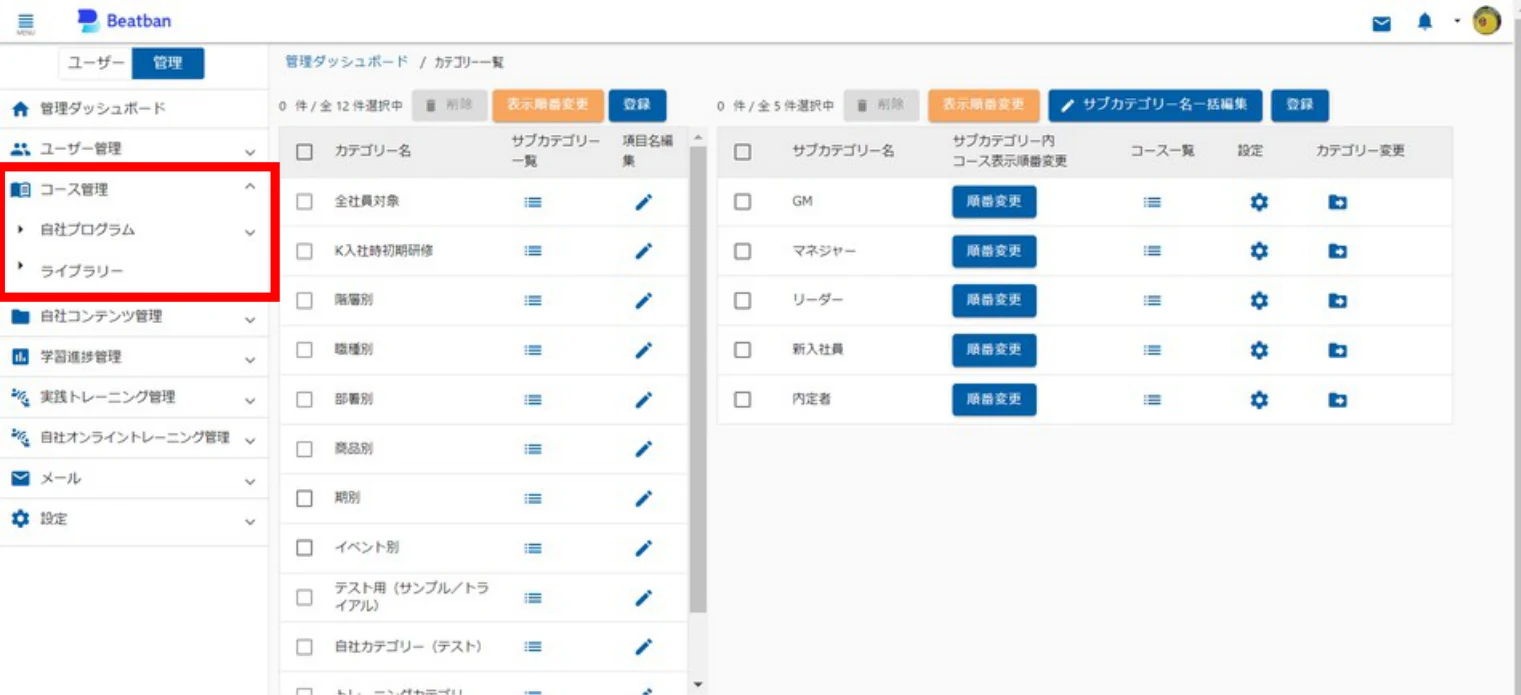1521x695 pixels.
Task: Click the テスト用（サンプル／トライアル） category name
Action: [x=412, y=597]
